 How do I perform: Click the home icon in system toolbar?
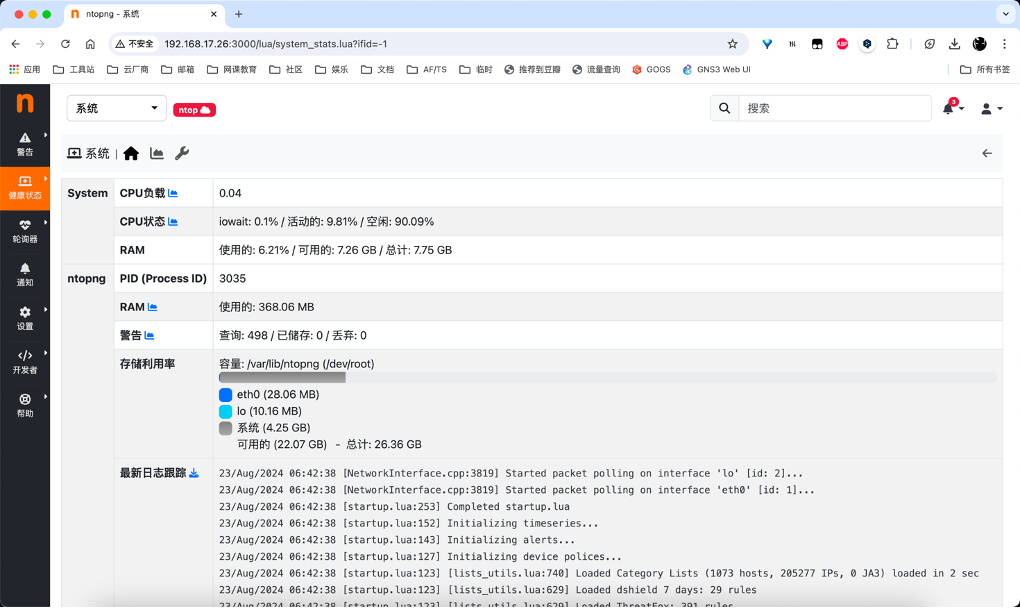tap(131, 153)
